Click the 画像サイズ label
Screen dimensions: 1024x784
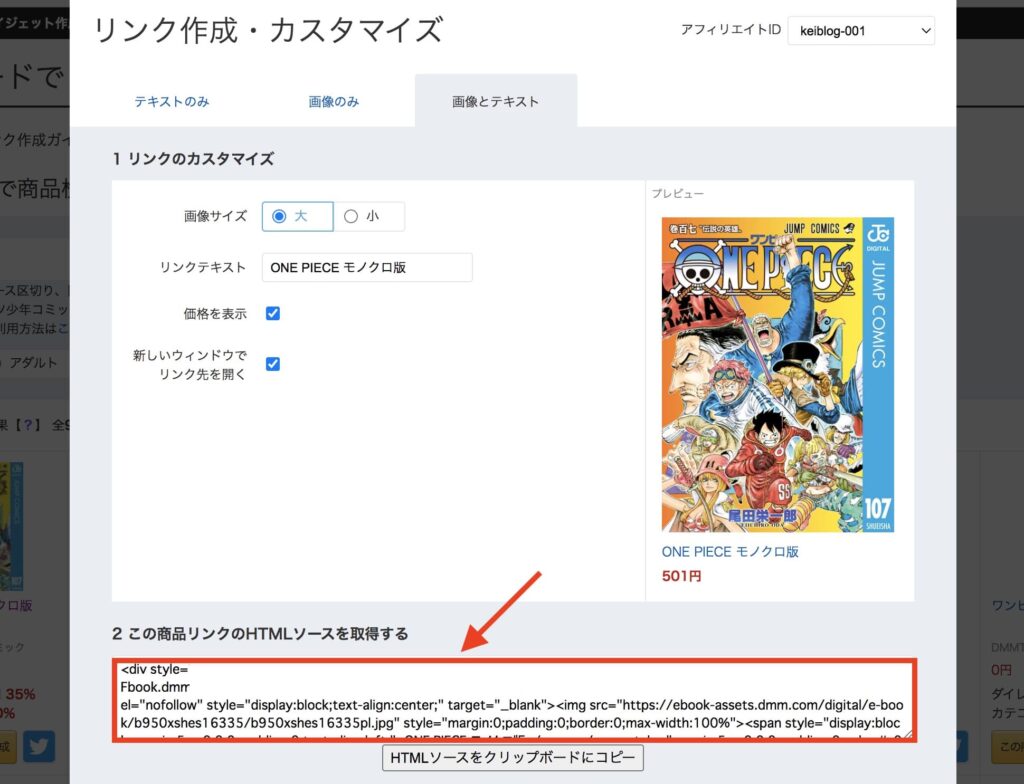(x=216, y=216)
